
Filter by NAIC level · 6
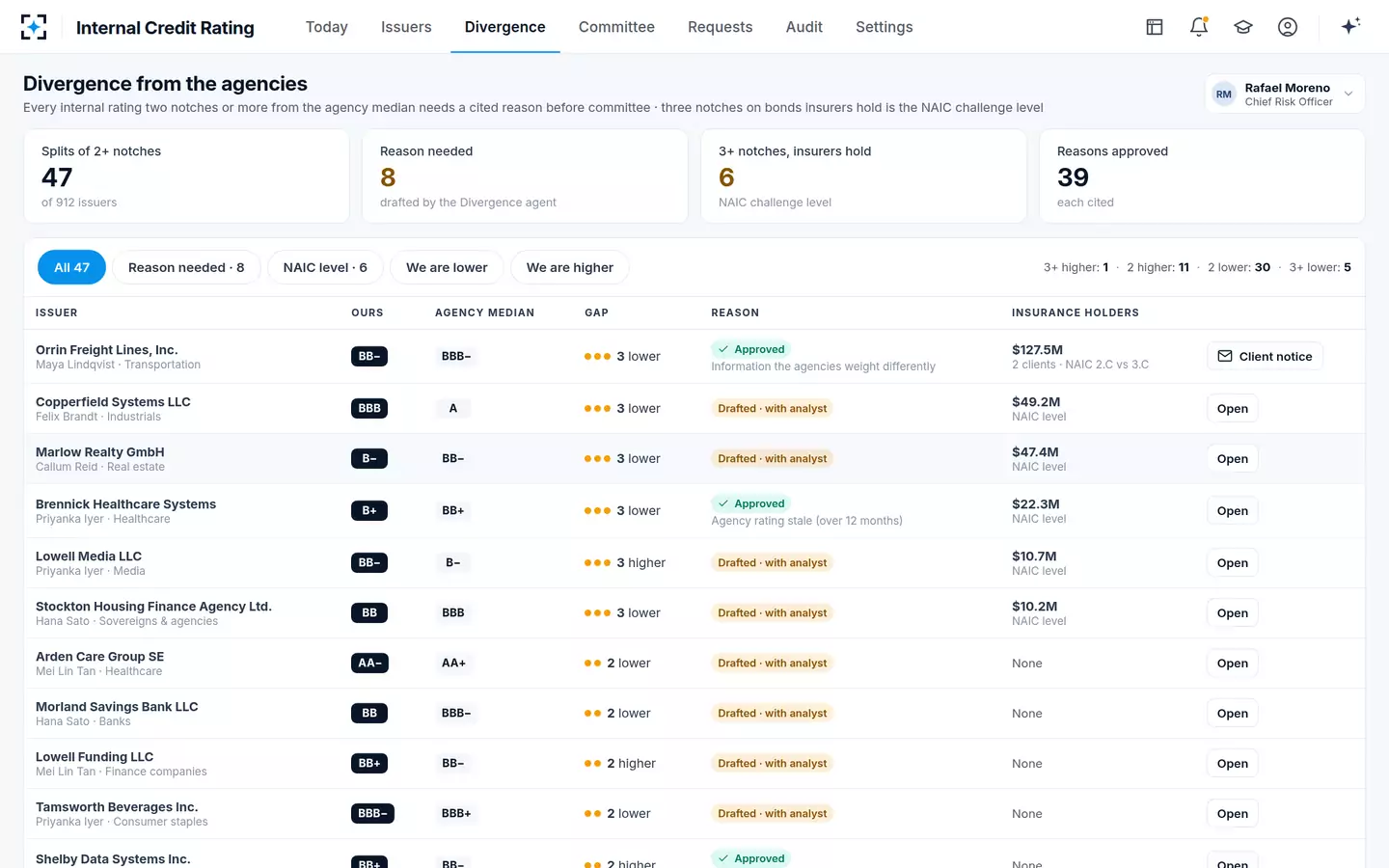tap(325, 267)
